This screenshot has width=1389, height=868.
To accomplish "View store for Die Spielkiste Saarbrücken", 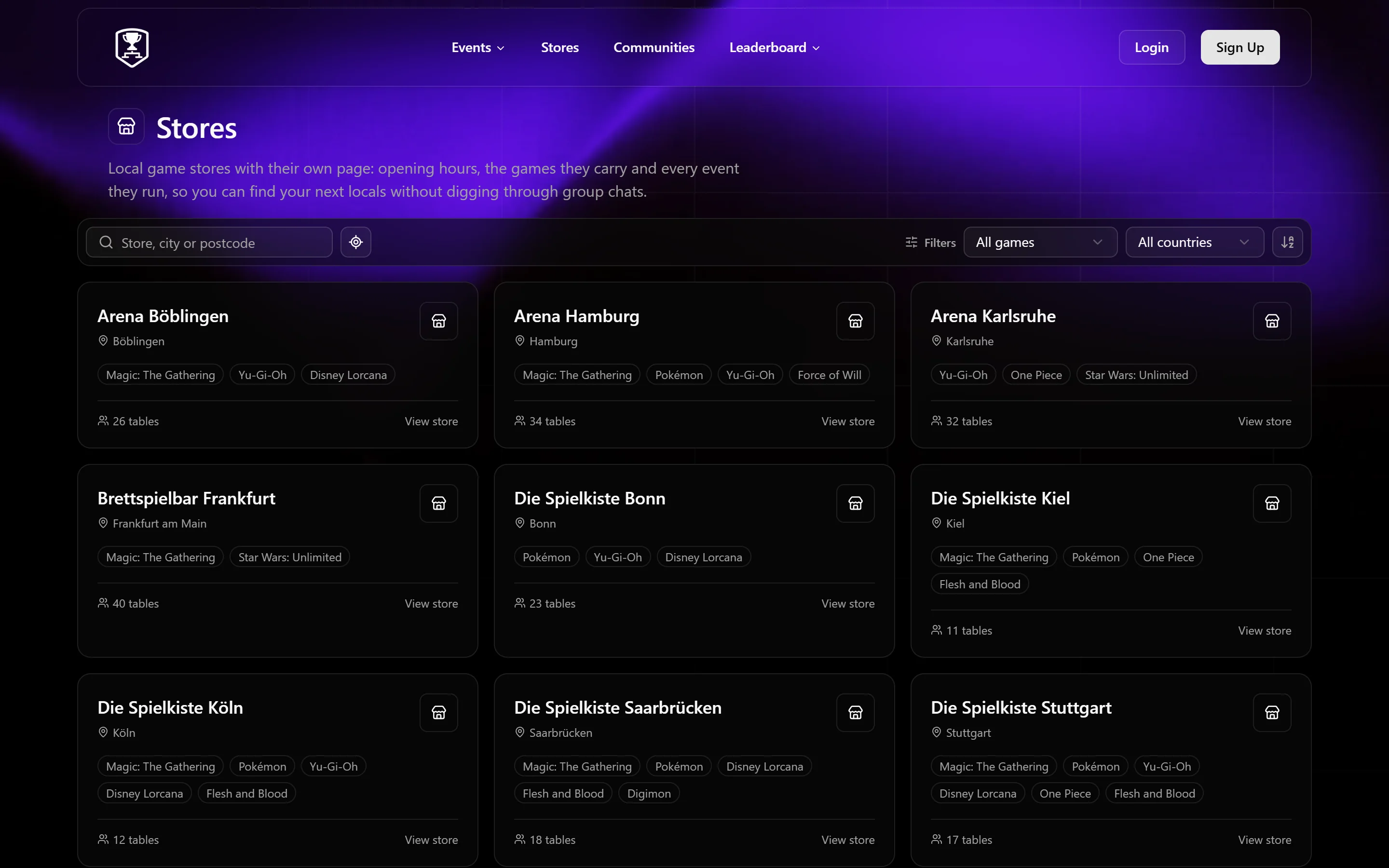I will [x=848, y=840].
